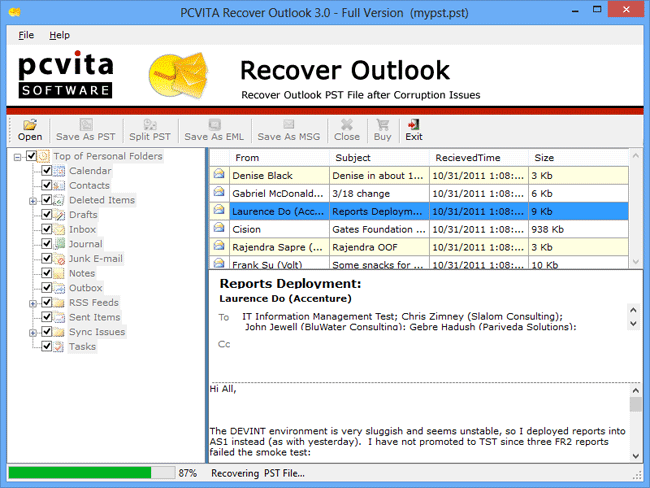
Task: Select the Sync Issues folder label
Action: pyautogui.click(x=97, y=332)
